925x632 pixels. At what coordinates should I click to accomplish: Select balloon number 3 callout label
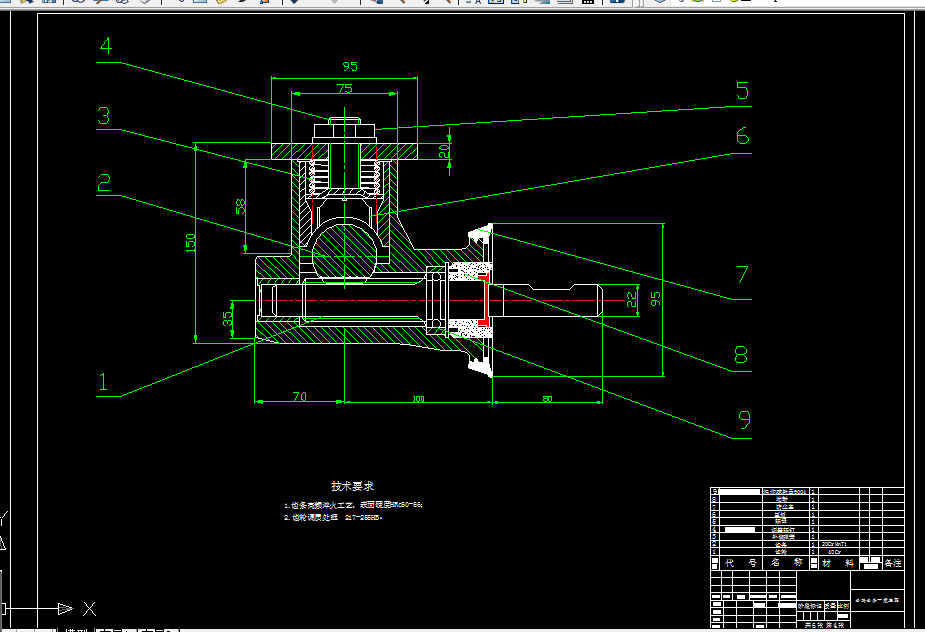tap(104, 116)
